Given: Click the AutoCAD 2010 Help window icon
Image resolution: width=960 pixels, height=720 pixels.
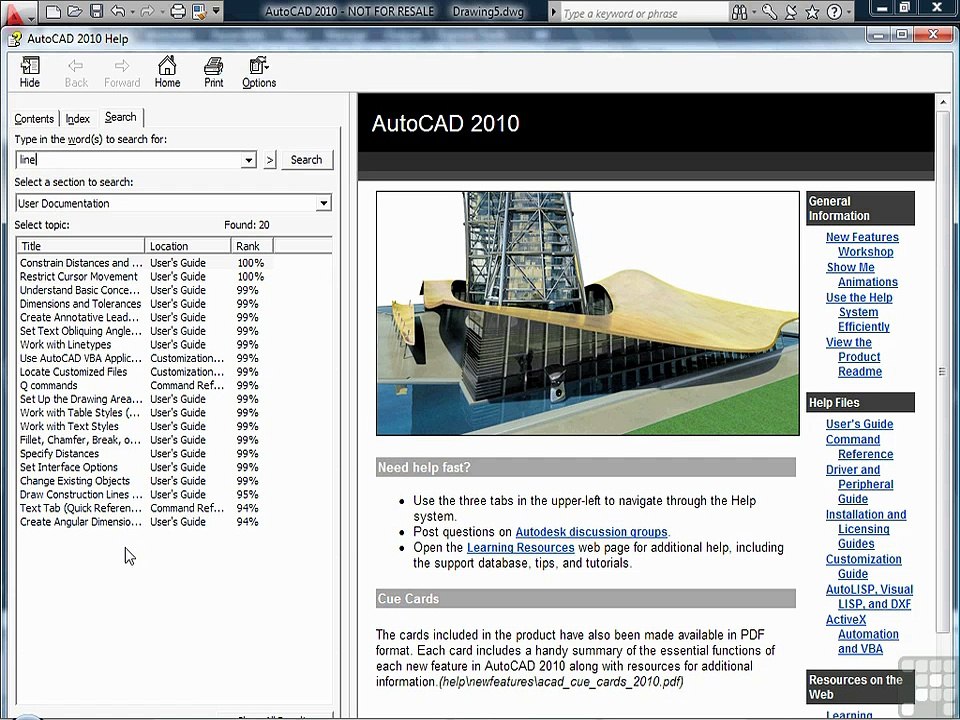Looking at the screenshot, I should pyautogui.click(x=15, y=39).
